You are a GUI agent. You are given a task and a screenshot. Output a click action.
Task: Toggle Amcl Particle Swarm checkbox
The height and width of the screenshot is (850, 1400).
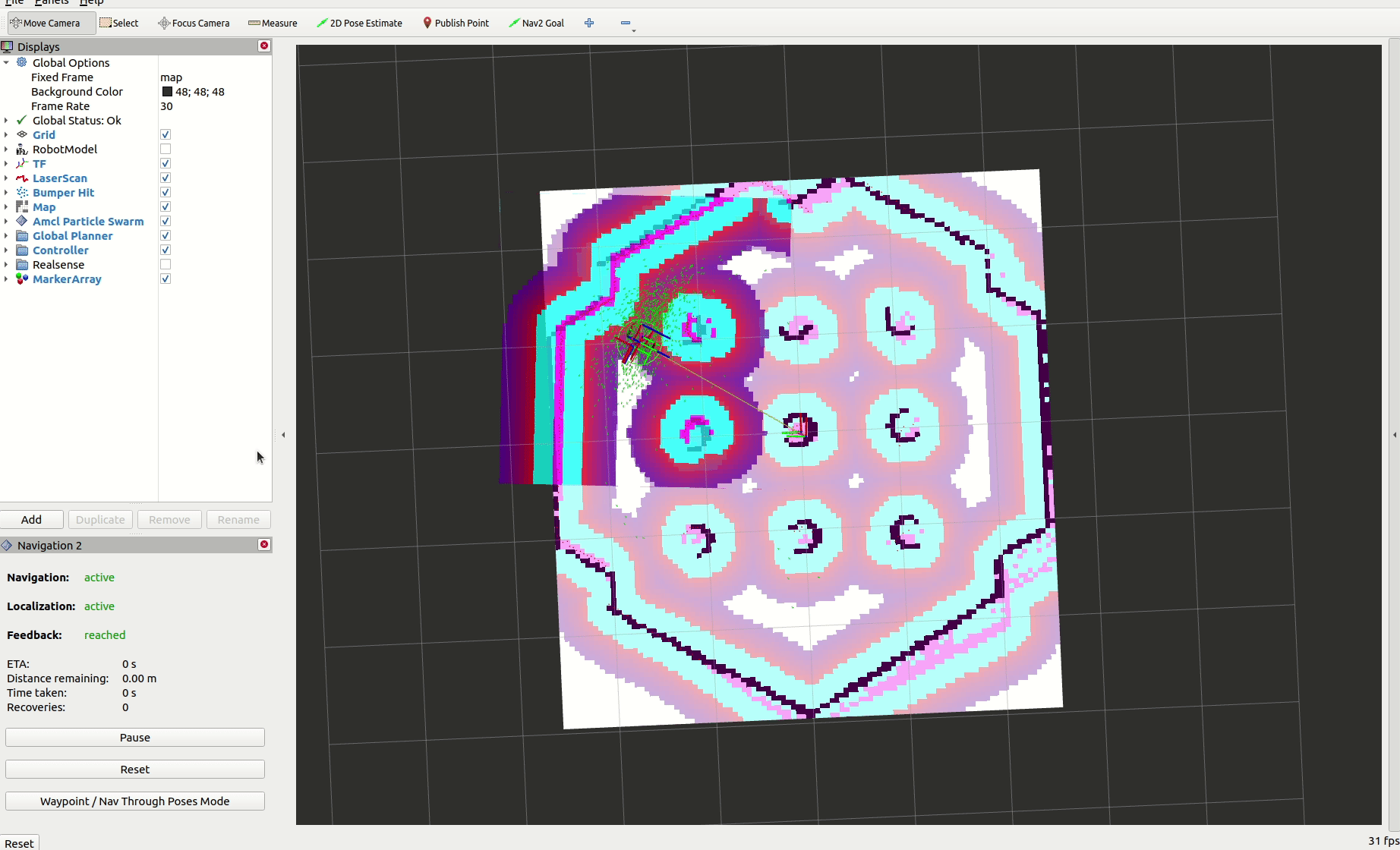166,221
